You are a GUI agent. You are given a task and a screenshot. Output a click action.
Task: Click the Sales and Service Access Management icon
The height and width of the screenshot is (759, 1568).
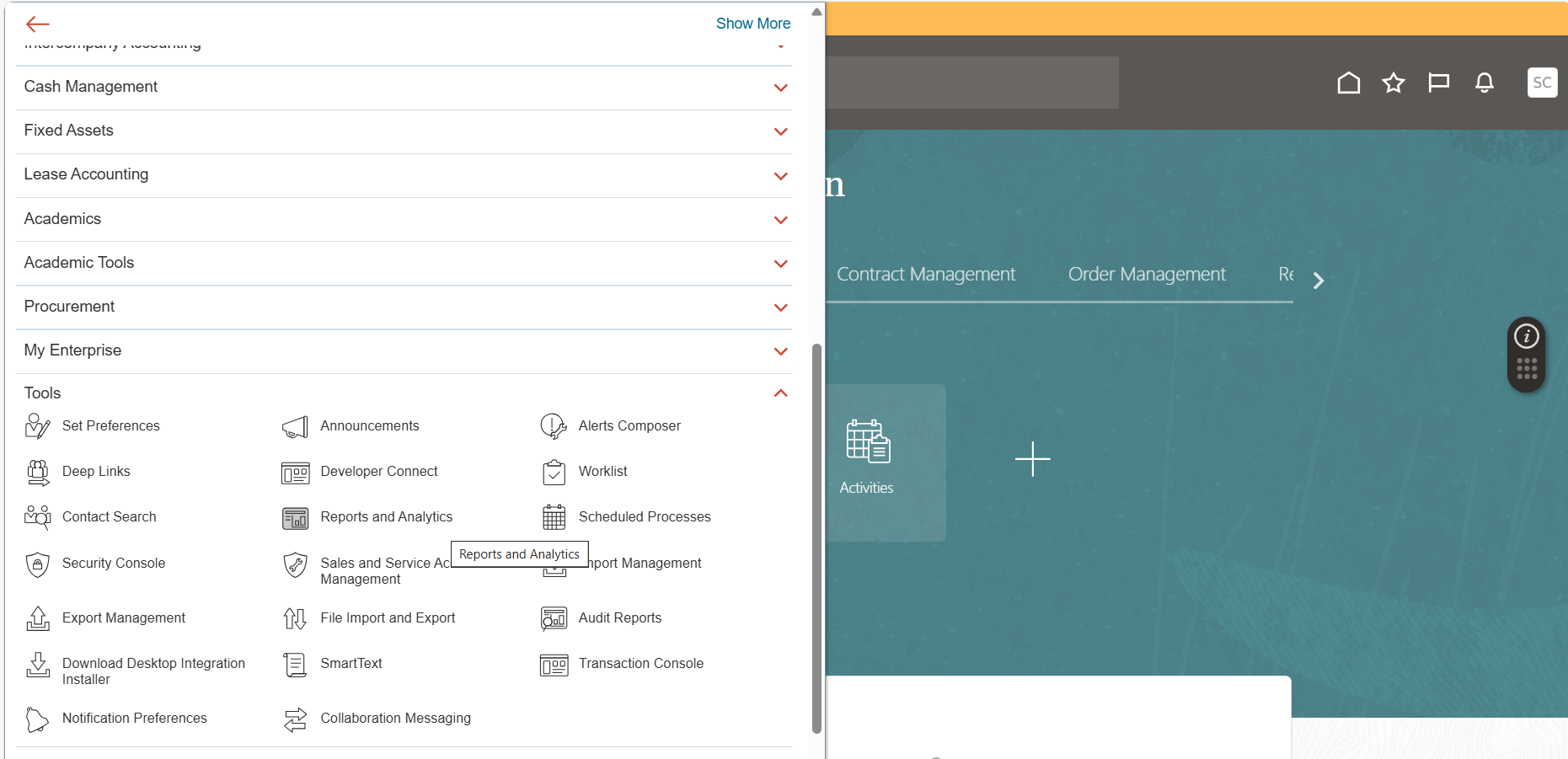pyautogui.click(x=295, y=564)
